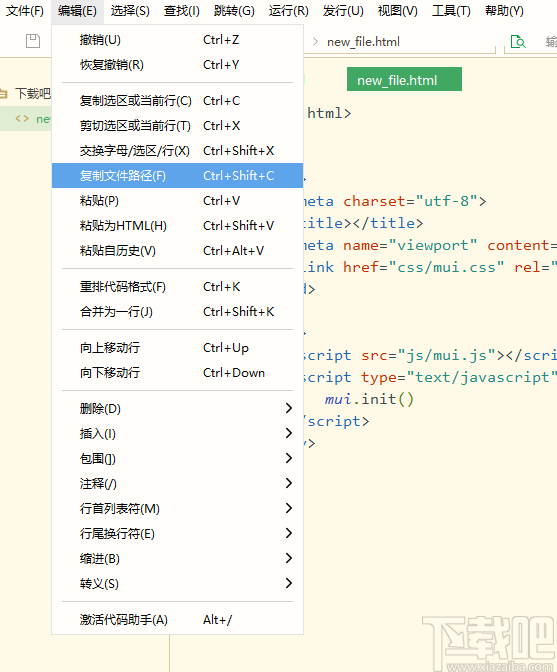Select 复制选区或当前行(C) menu entry
The image size is (557, 672).
(x=177, y=101)
